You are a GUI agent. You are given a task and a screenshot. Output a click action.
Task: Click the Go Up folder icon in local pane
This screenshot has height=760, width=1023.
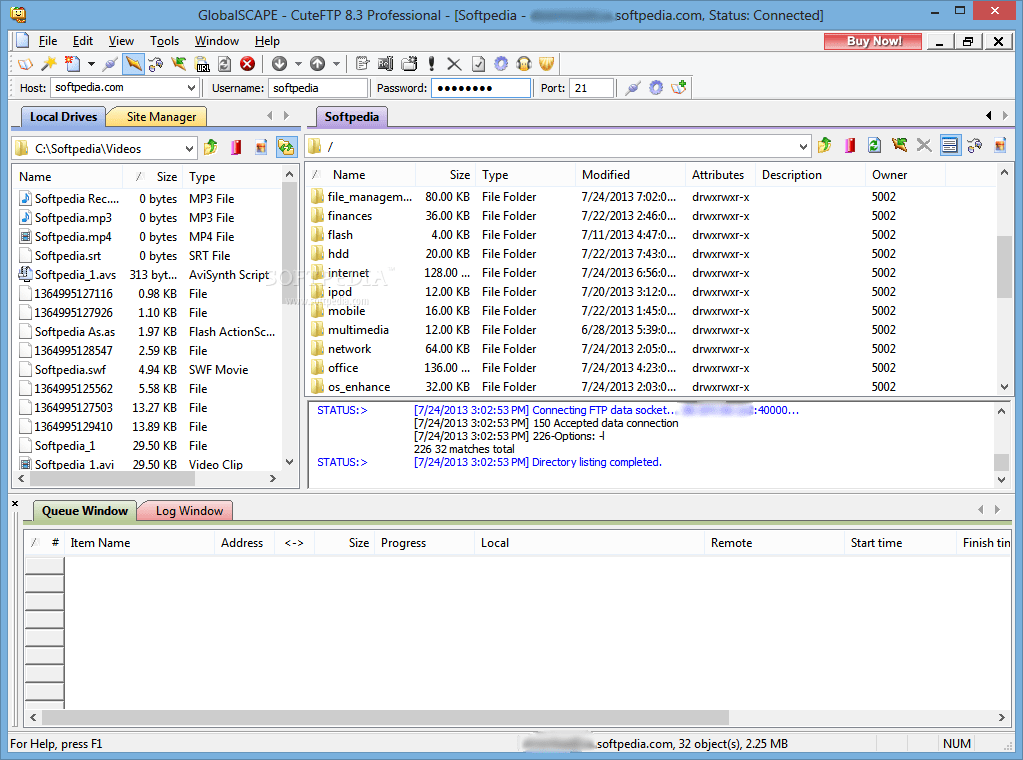click(x=211, y=147)
